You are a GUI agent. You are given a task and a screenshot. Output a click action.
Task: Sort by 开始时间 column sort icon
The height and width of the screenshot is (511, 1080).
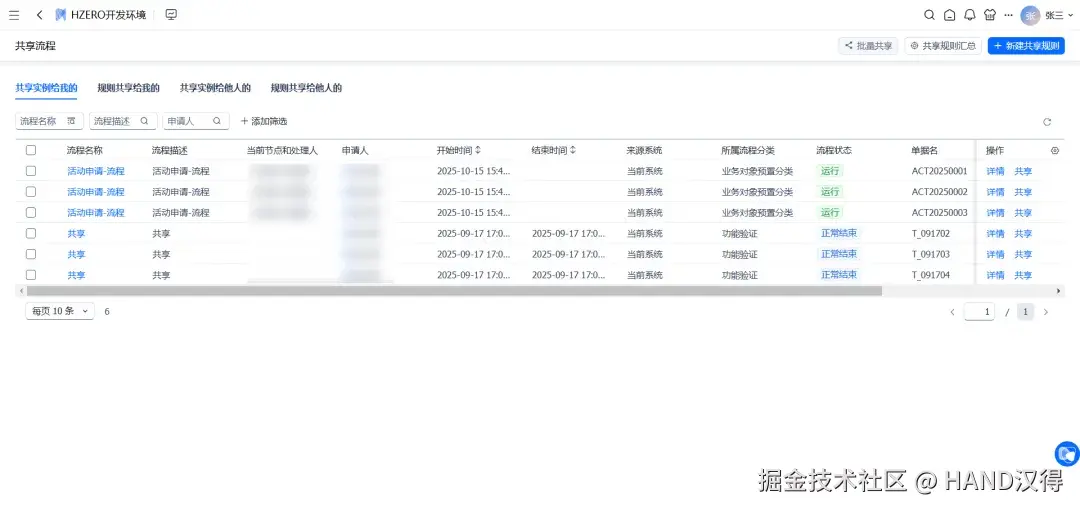478,150
